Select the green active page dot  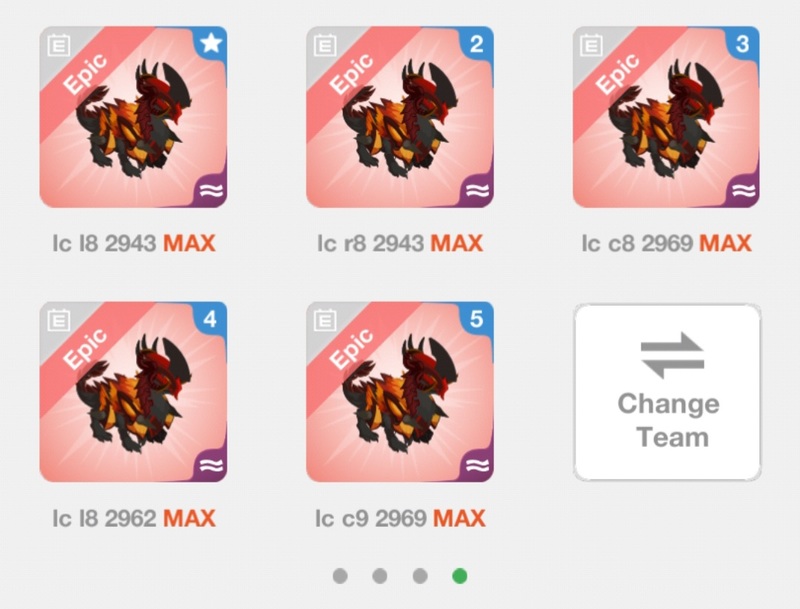(460, 576)
